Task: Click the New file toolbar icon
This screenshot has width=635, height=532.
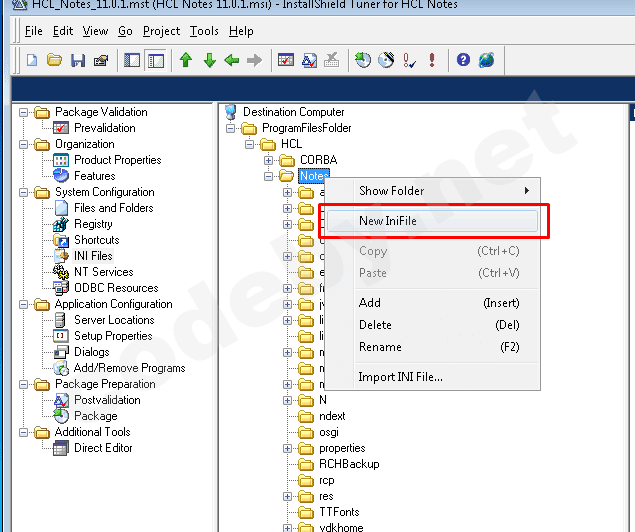Action: click(x=31, y=61)
